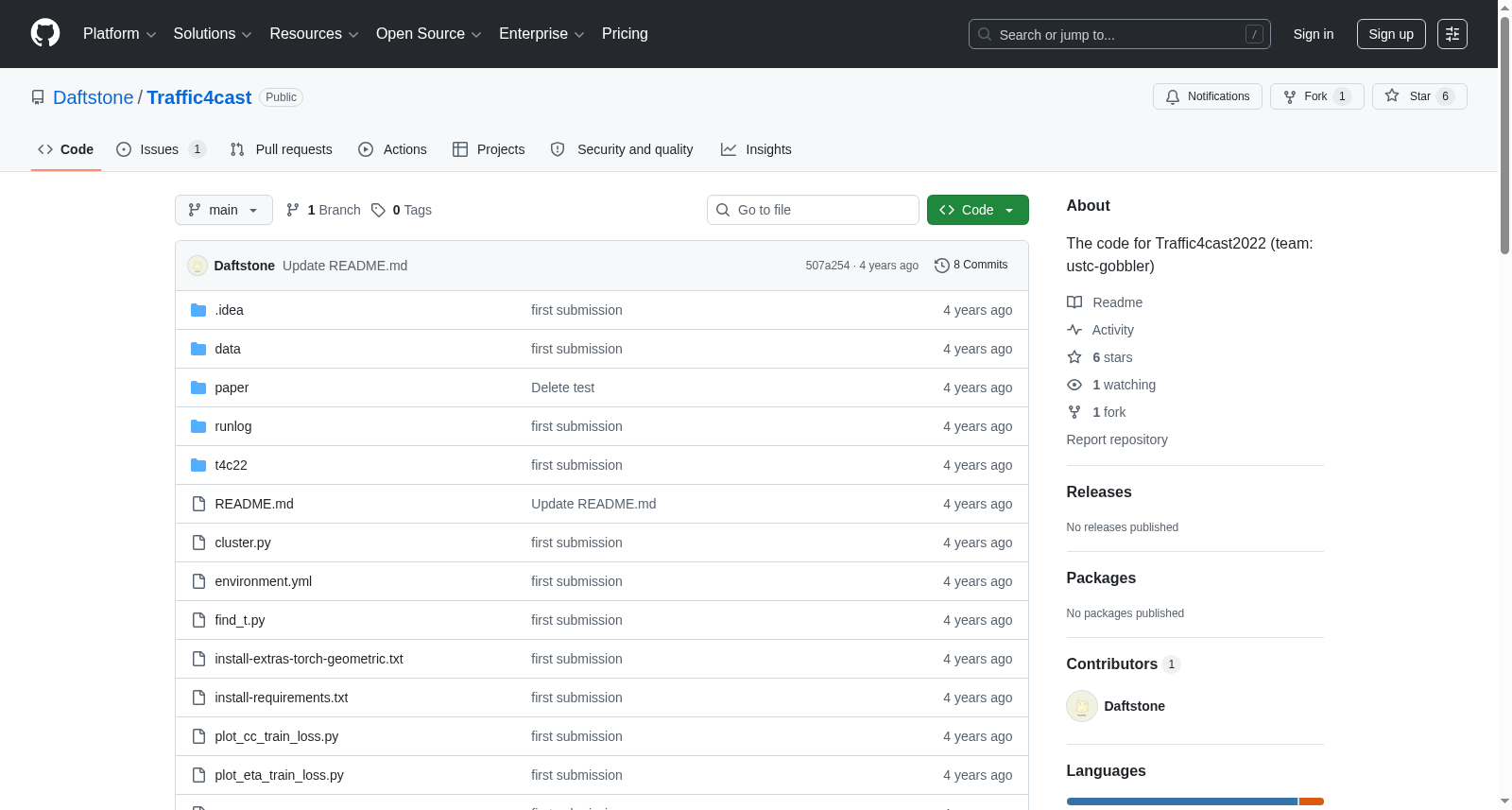The image size is (1512, 810).
Task: Click the paper folder icon
Action: pos(198,388)
